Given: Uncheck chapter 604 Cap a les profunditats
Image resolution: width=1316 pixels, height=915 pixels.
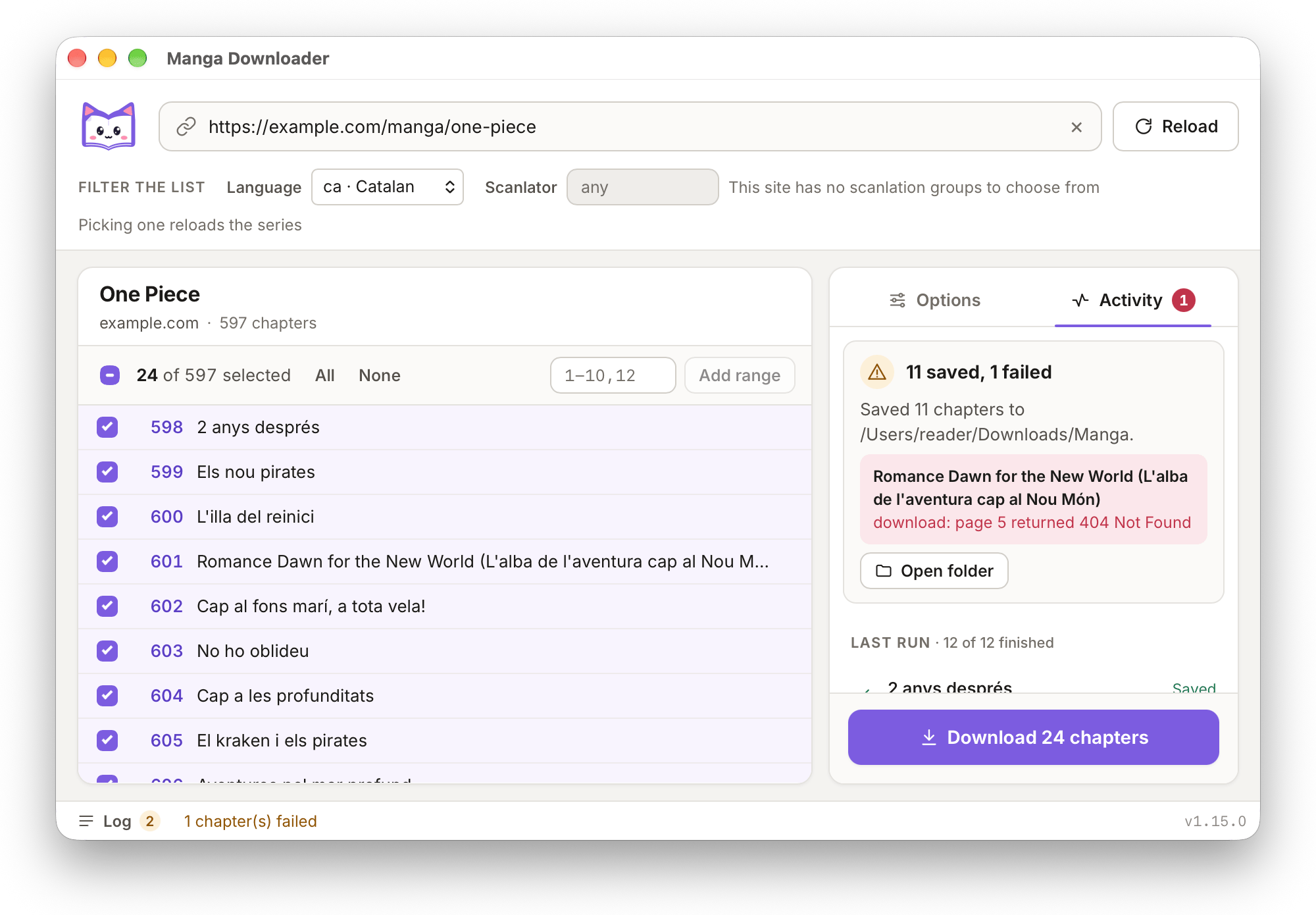Looking at the screenshot, I should click(107, 696).
